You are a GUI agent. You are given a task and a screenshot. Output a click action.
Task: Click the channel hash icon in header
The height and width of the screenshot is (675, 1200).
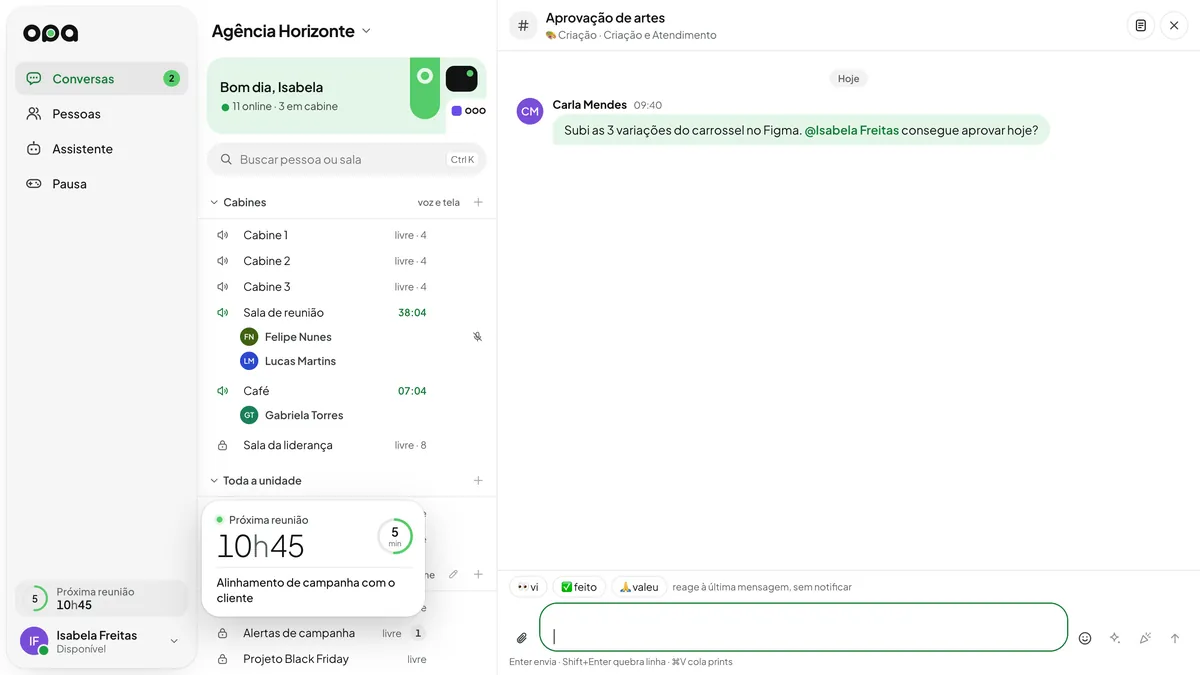coord(523,26)
